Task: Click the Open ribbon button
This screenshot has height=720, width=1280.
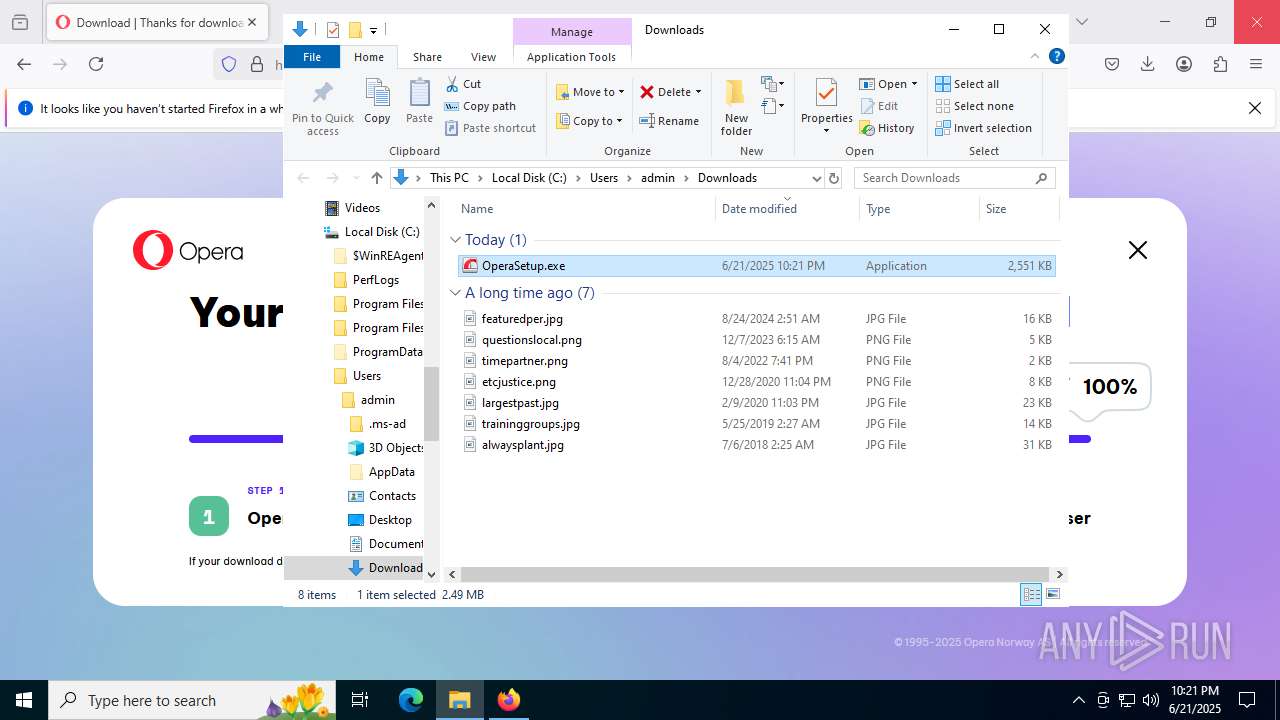Action: pos(883,84)
